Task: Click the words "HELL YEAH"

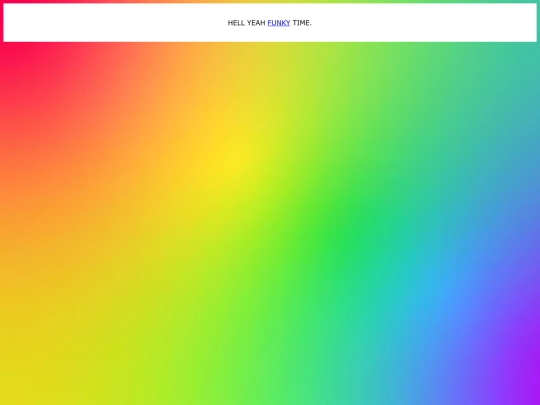Action: coord(246,23)
